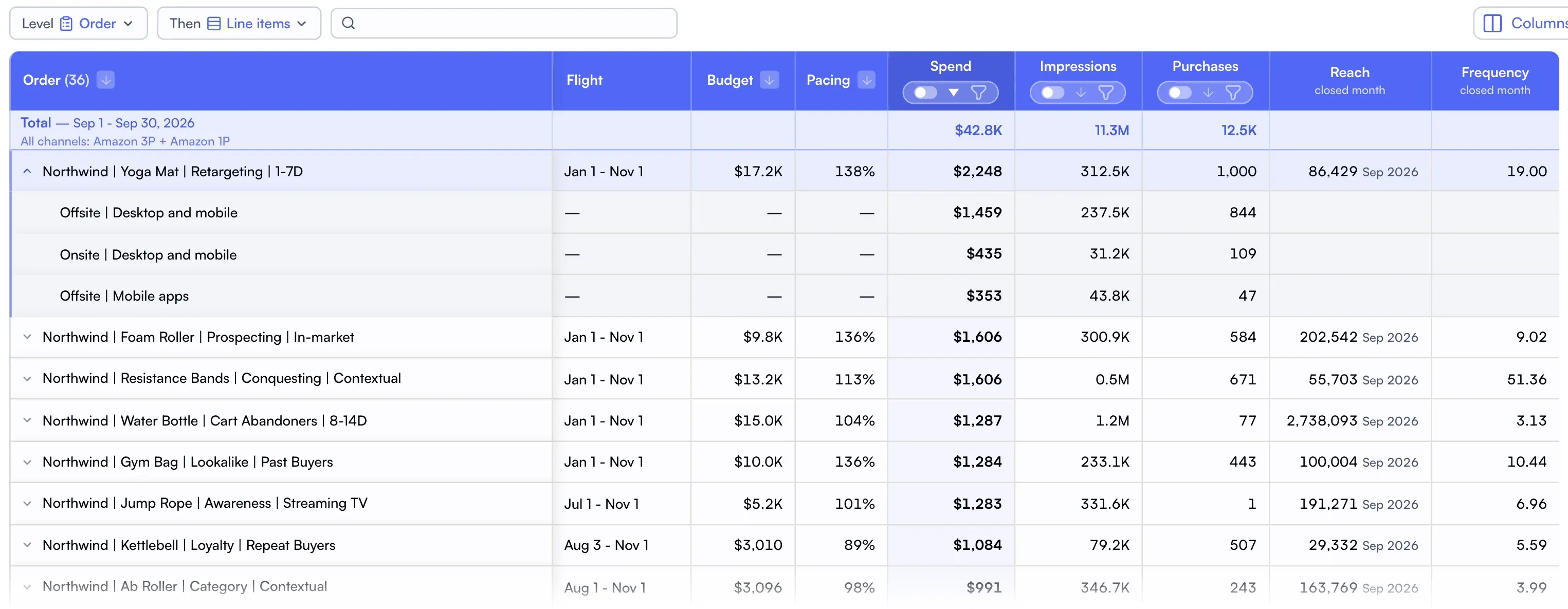
Task: Click the Budget column sort arrow
Action: click(x=770, y=80)
